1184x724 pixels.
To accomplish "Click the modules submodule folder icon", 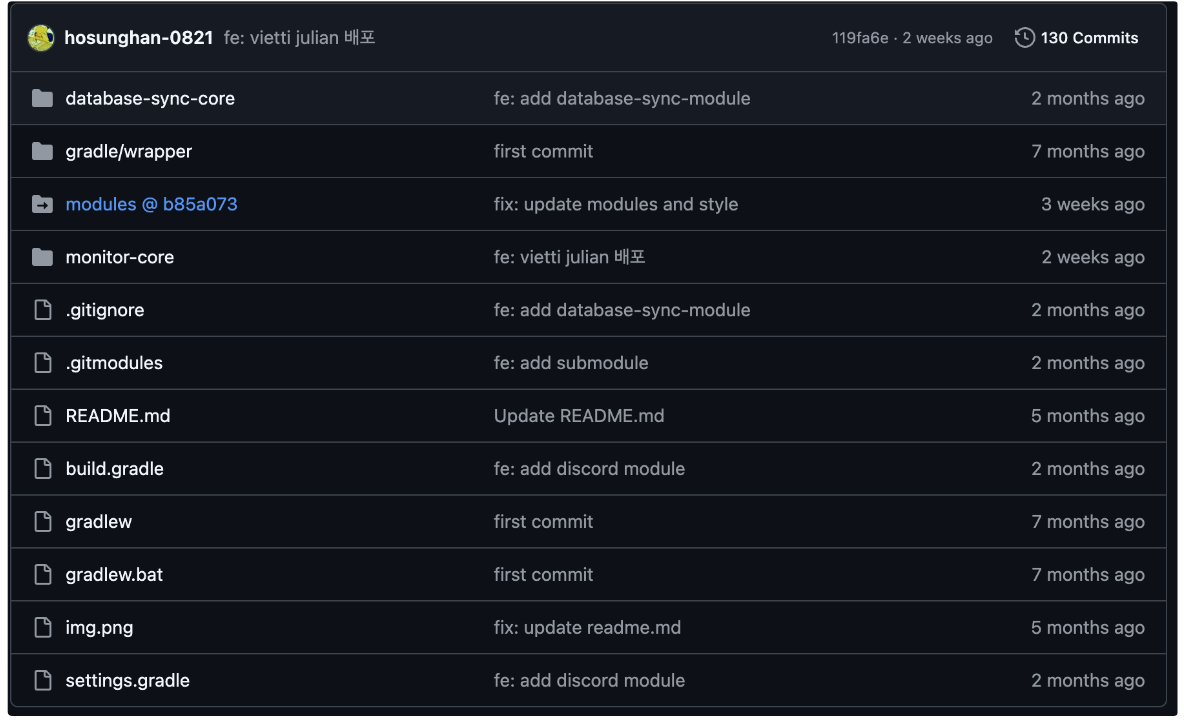I will pyautogui.click(x=42, y=204).
